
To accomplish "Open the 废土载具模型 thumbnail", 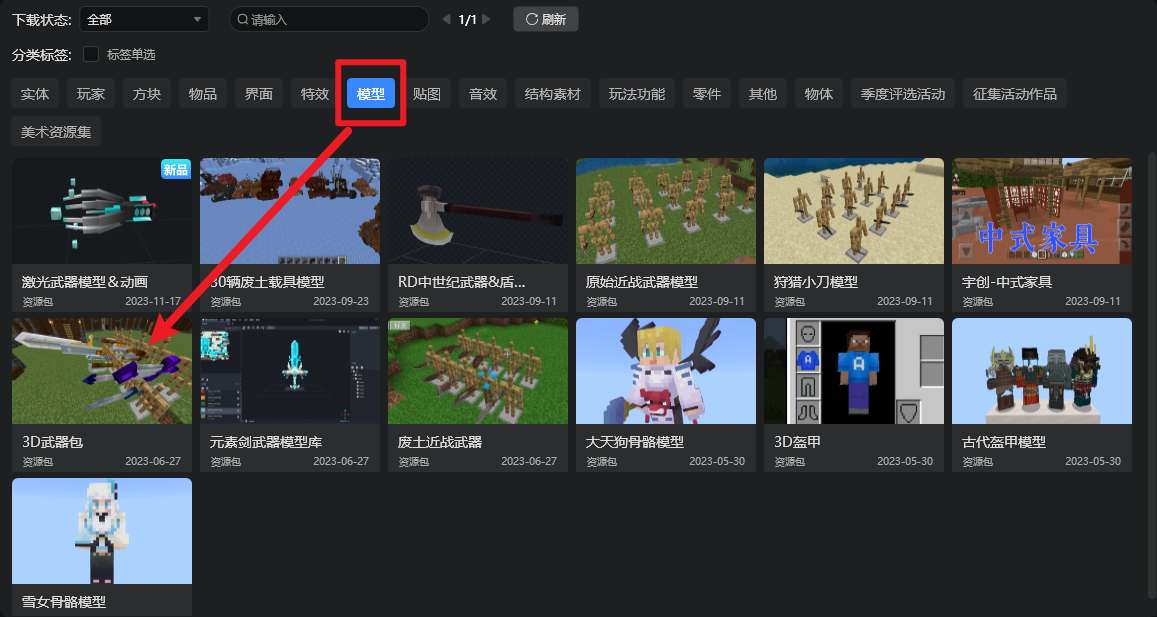I will point(290,211).
